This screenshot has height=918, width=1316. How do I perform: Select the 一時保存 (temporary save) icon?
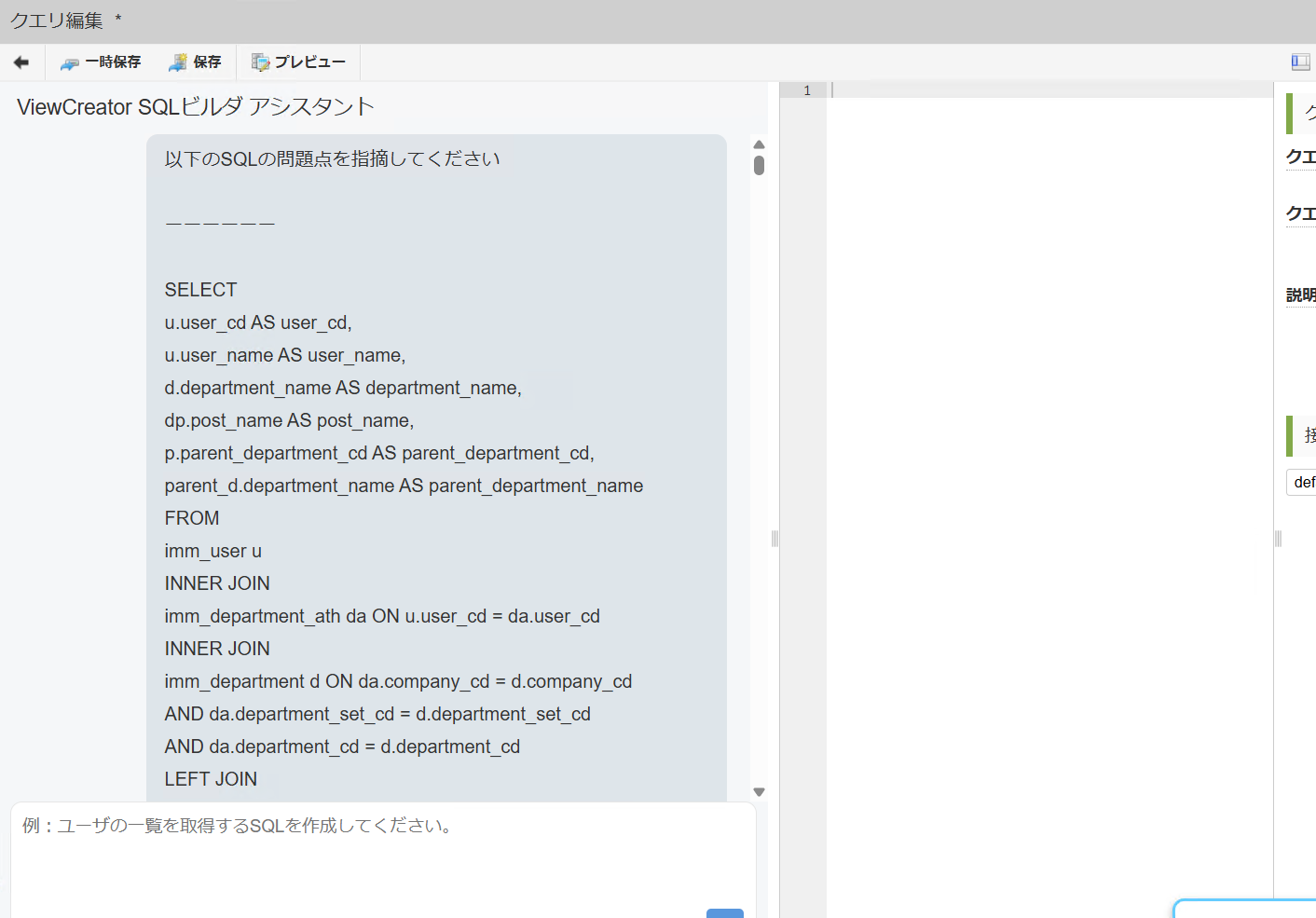pos(68,62)
